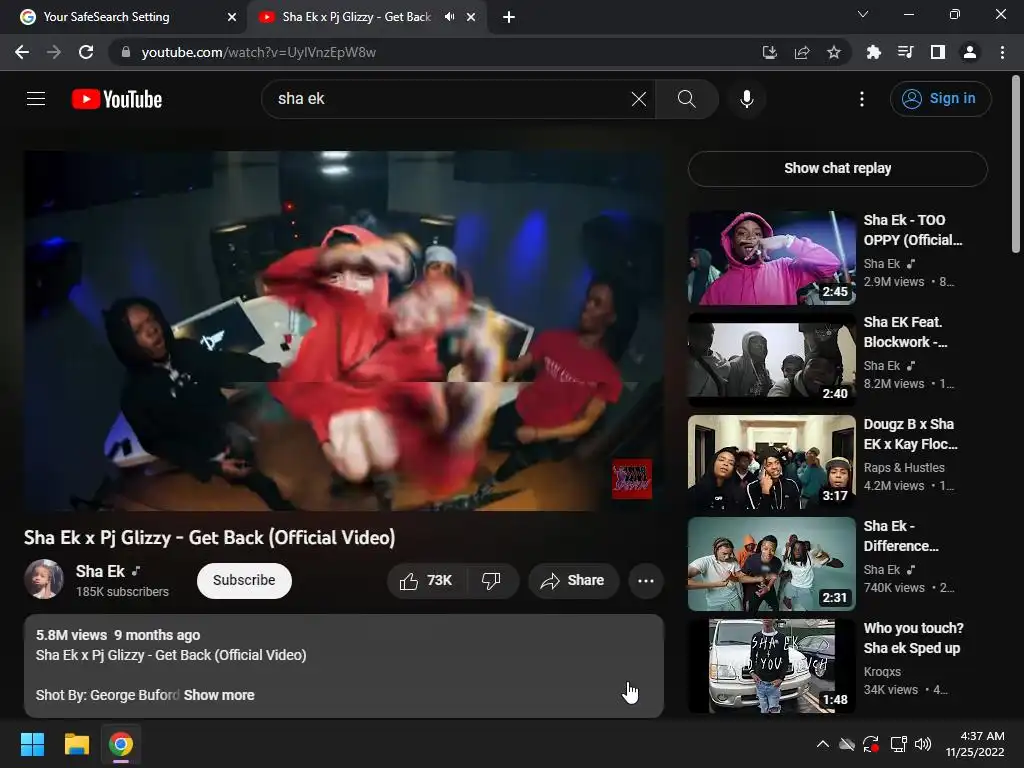Open the Sha Ek - Difference thumbnail
Image resolution: width=1024 pixels, height=768 pixels.
(771, 564)
